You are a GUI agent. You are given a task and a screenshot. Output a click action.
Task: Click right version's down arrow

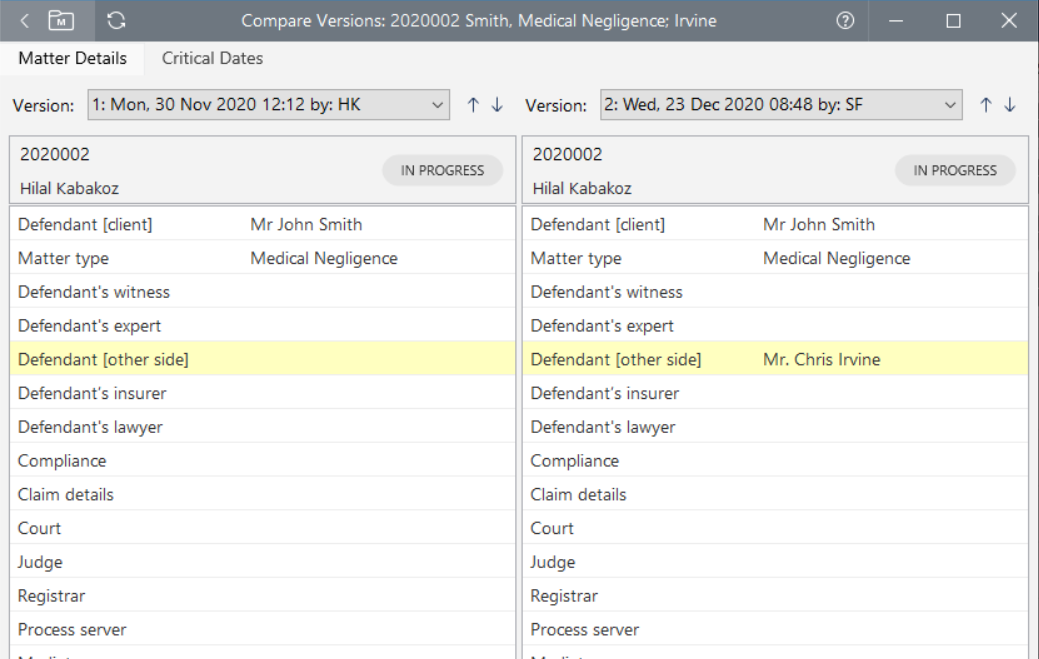(1010, 105)
